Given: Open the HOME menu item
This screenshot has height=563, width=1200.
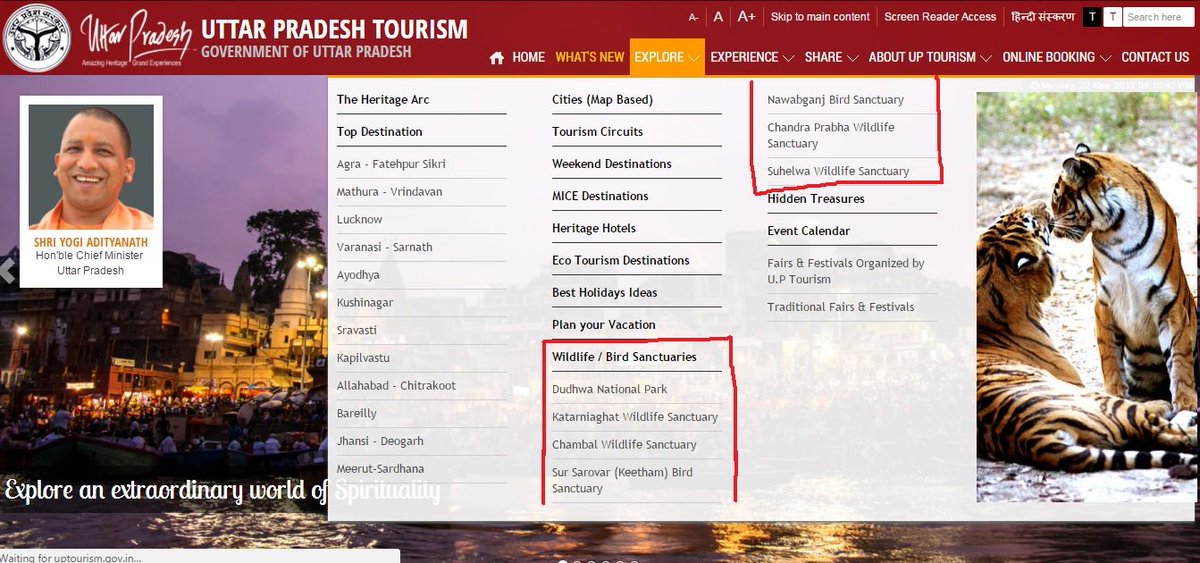Looking at the screenshot, I should point(528,57).
